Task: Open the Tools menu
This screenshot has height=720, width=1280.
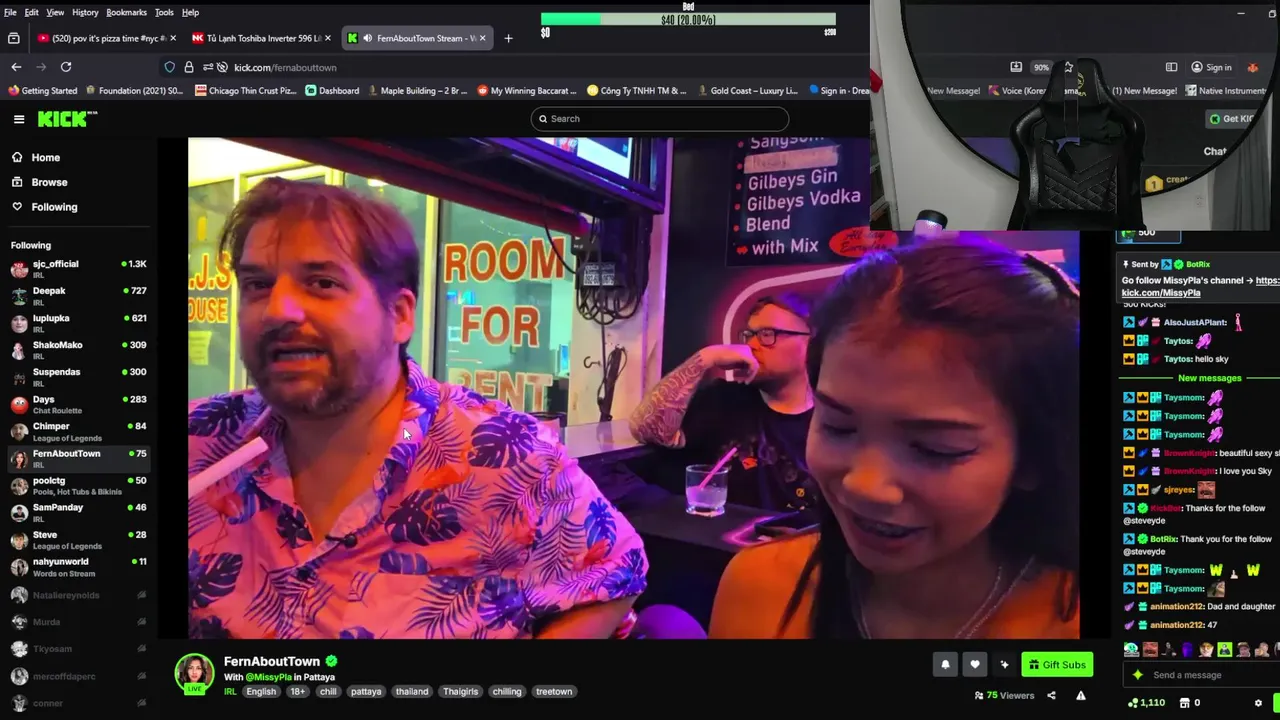Action: (164, 12)
